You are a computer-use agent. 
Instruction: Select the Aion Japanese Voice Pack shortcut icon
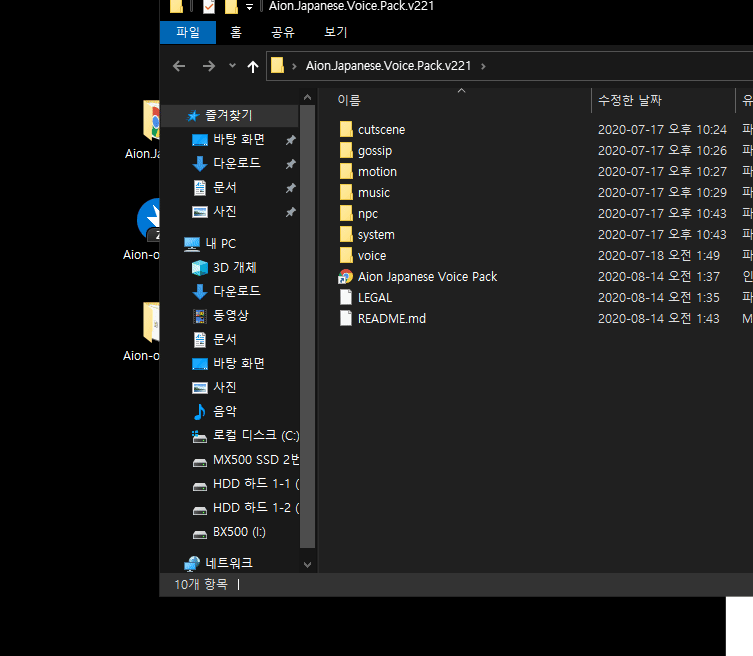point(346,277)
